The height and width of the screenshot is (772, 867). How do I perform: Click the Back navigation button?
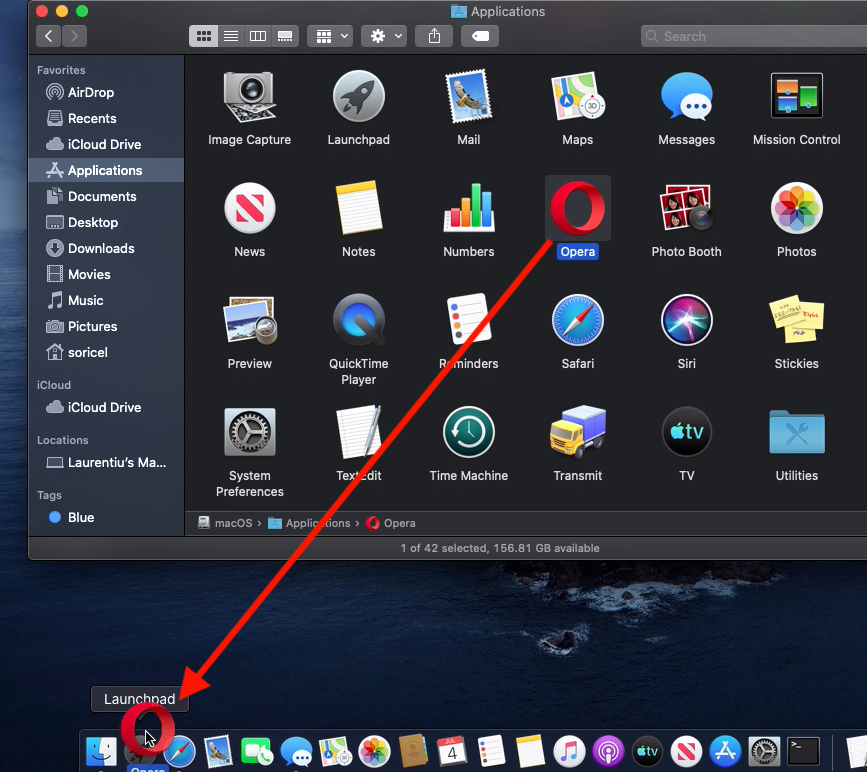[x=49, y=36]
